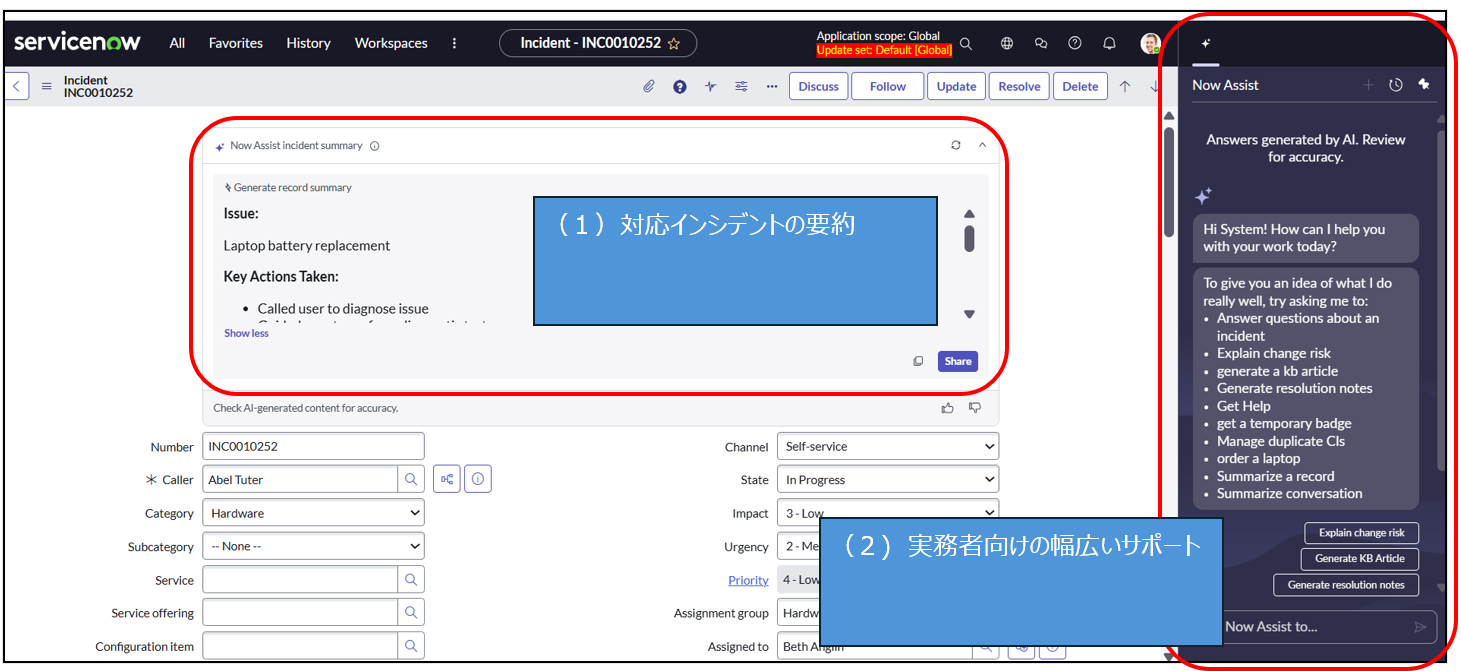This screenshot has height=671, width=1461.
Task: Go back with the left chevron button
Action: point(17,86)
